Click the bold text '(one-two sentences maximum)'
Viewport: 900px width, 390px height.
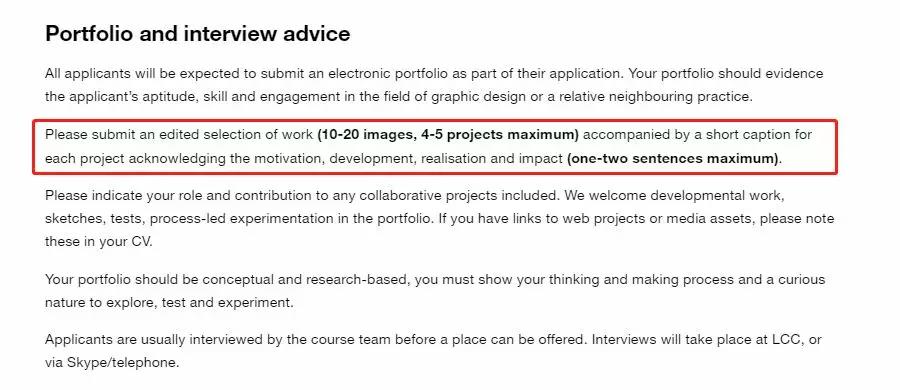point(673,158)
